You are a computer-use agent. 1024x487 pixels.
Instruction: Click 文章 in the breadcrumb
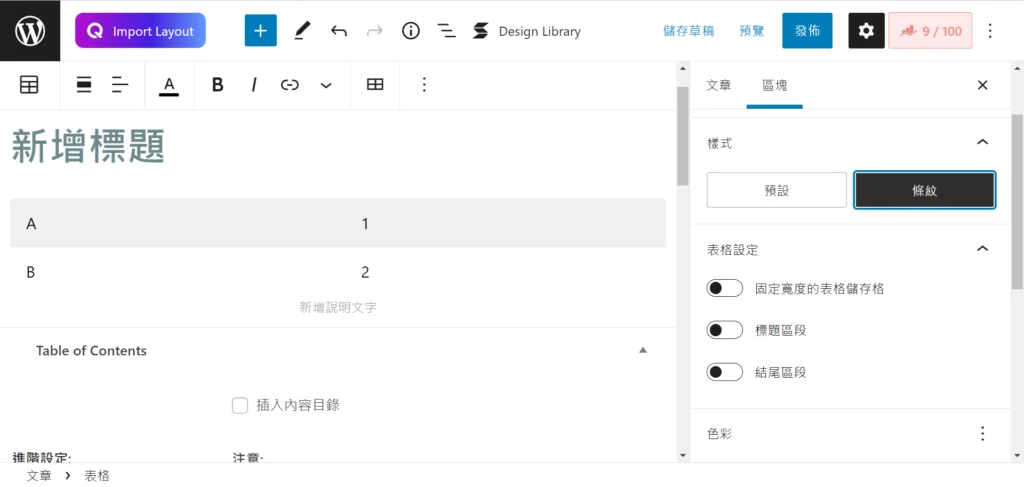pos(39,476)
